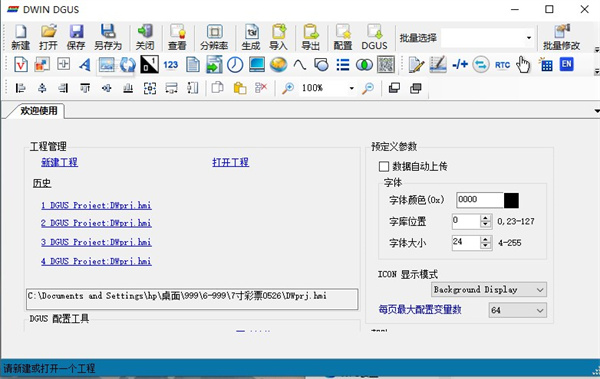Click the blue EN language icon
The width and height of the screenshot is (600, 379).
click(567, 64)
